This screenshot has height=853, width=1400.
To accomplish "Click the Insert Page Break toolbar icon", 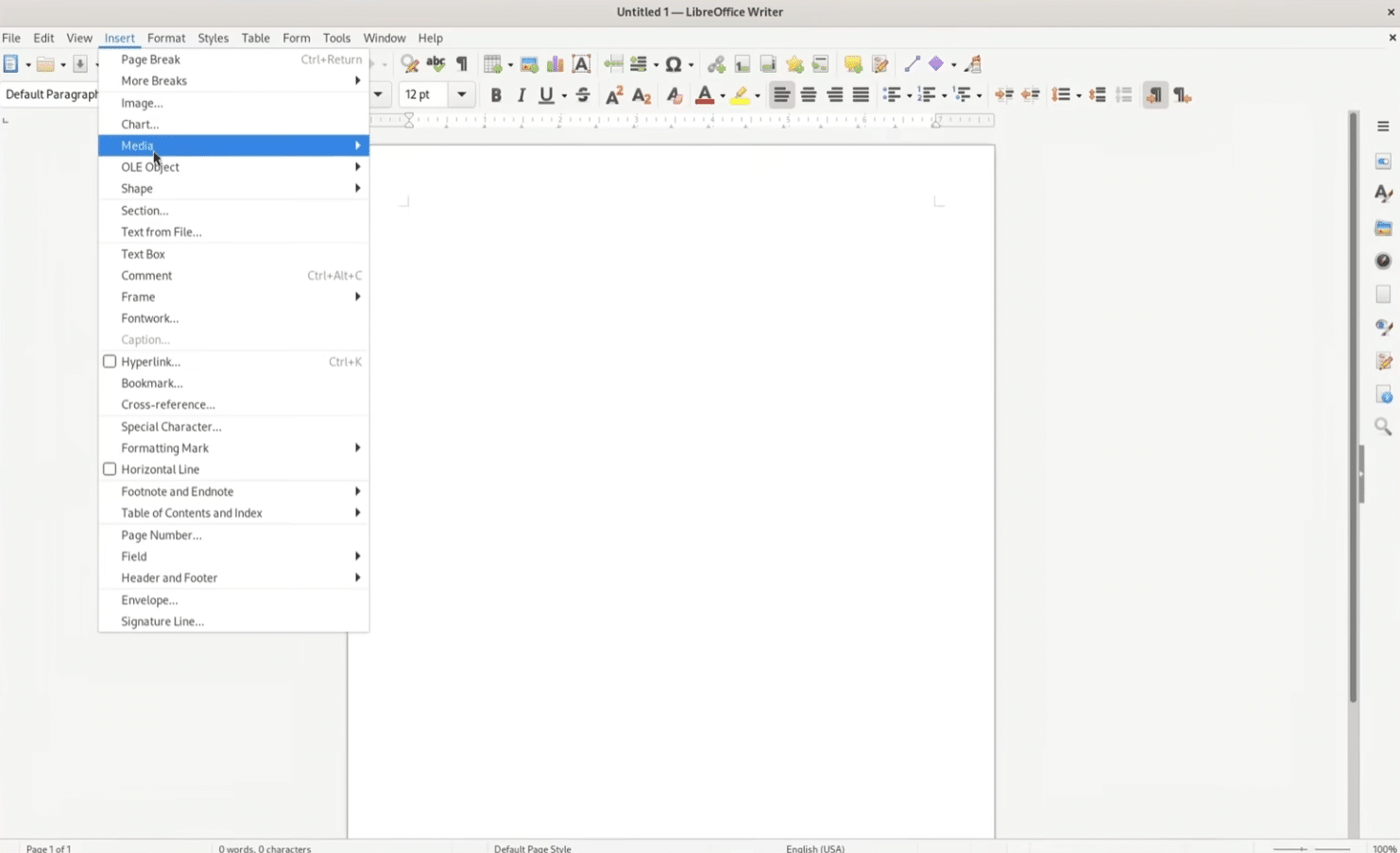I will pos(614,64).
